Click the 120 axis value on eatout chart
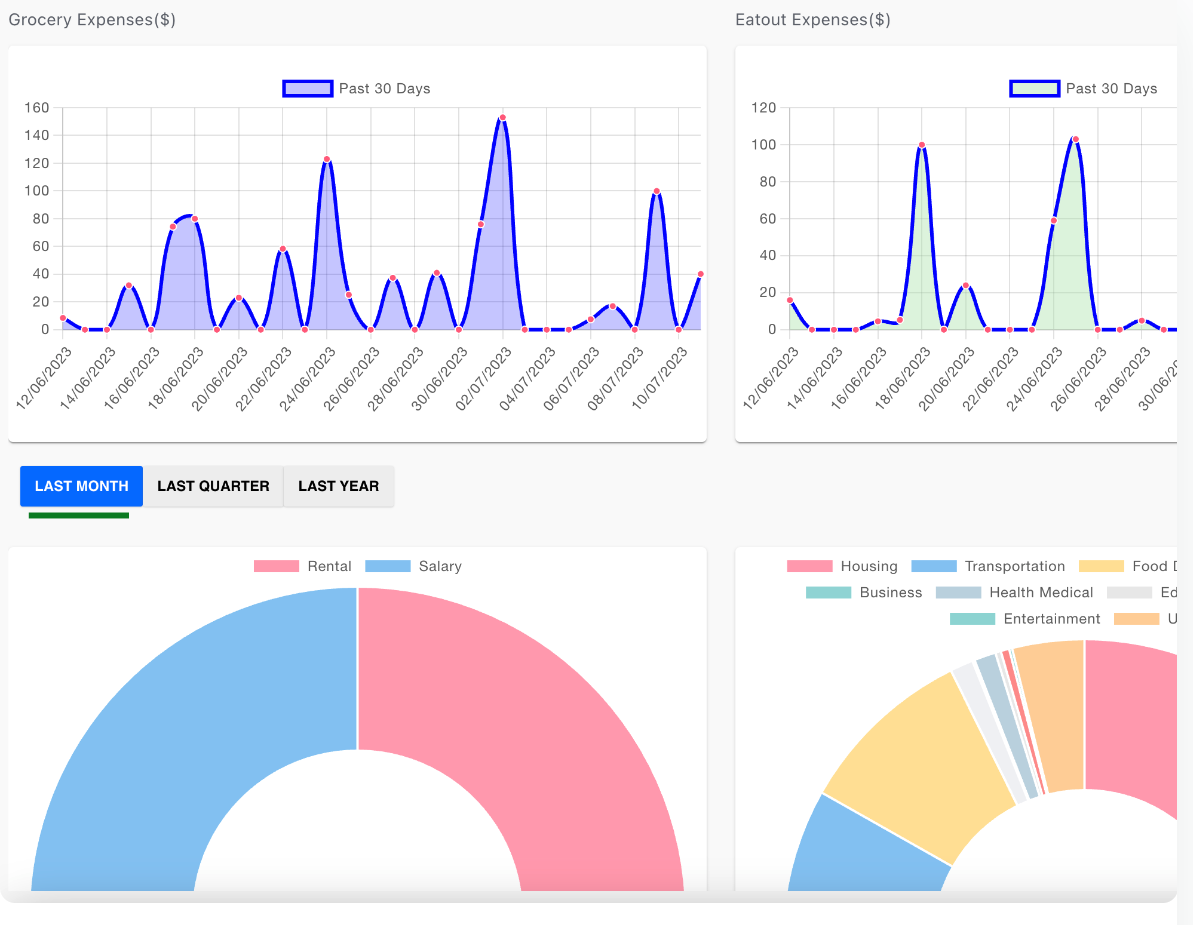The image size is (1193, 925). [763, 108]
